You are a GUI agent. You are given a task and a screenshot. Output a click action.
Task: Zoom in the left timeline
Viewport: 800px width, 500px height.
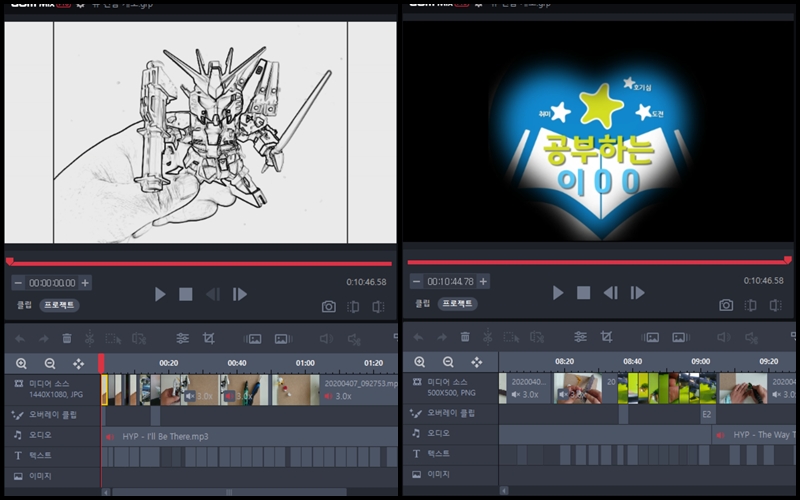pos(21,363)
